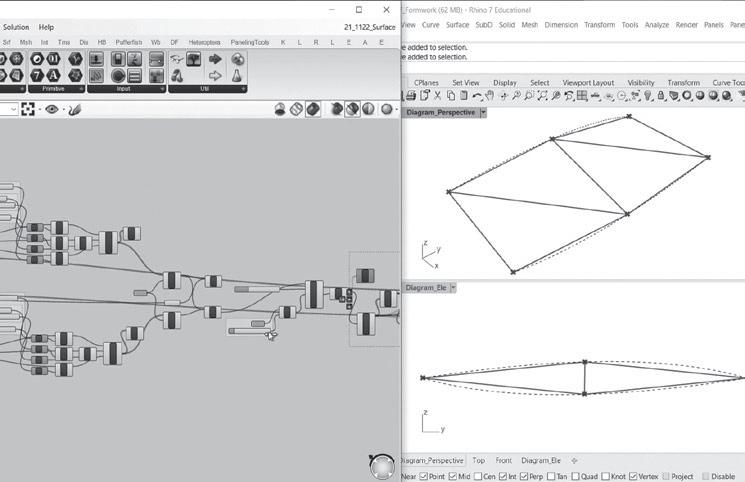745x482 pixels.
Task: Switch to Rhino Viewport Layout toolbar tab
Action: 588,83
